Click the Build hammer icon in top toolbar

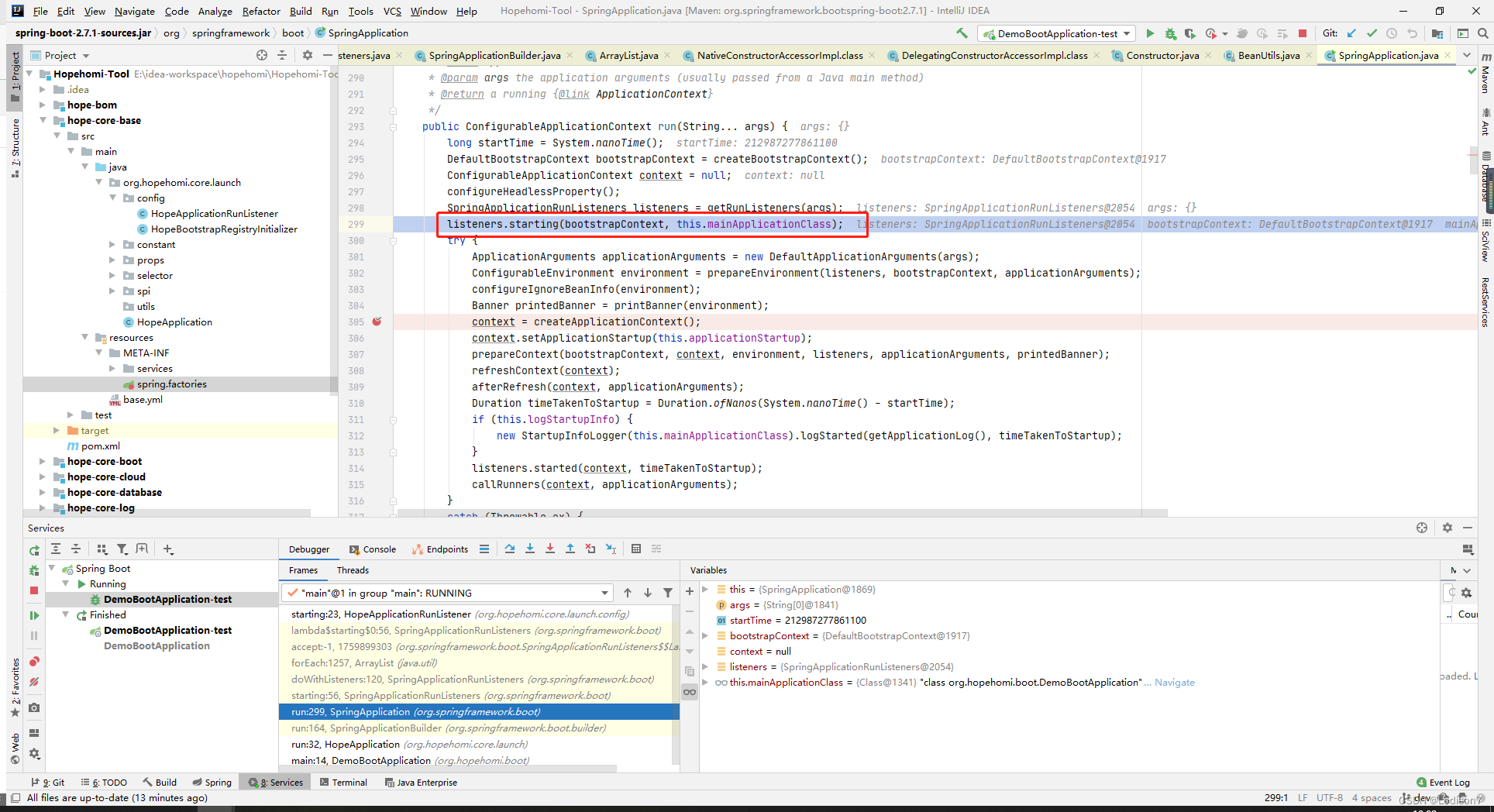(962, 33)
